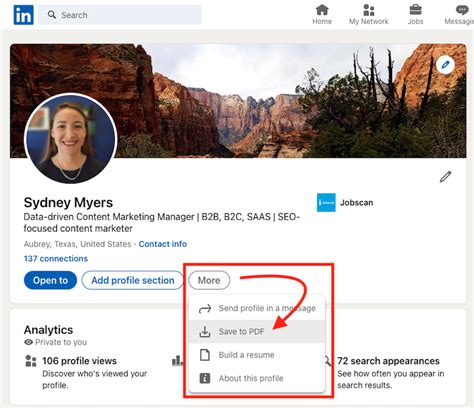Click the Aubrey, Texas location text
This screenshot has height=408, width=474.
click(77, 244)
